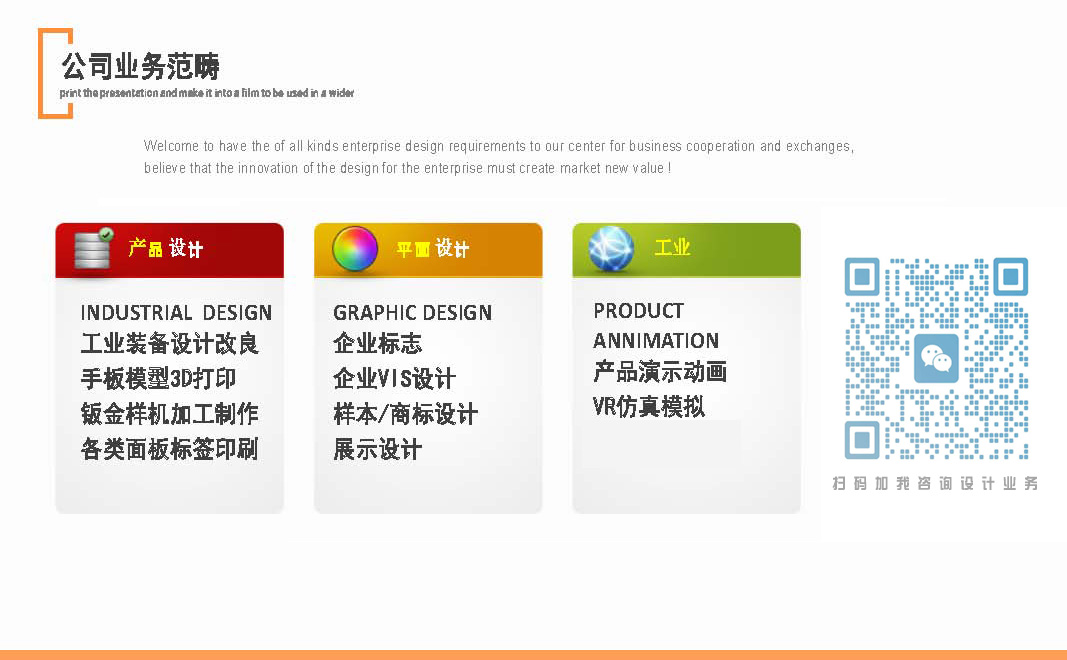Click the top-left QR code corner marker

pyautogui.click(x=861, y=277)
